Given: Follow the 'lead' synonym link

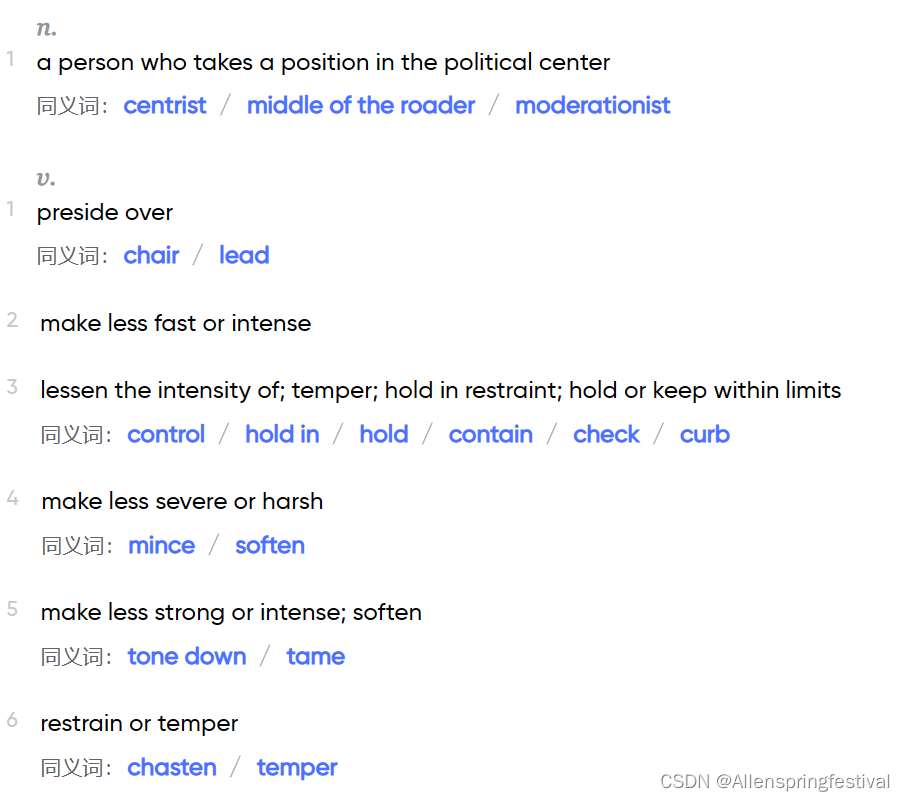Looking at the screenshot, I should pyautogui.click(x=244, y=255).
